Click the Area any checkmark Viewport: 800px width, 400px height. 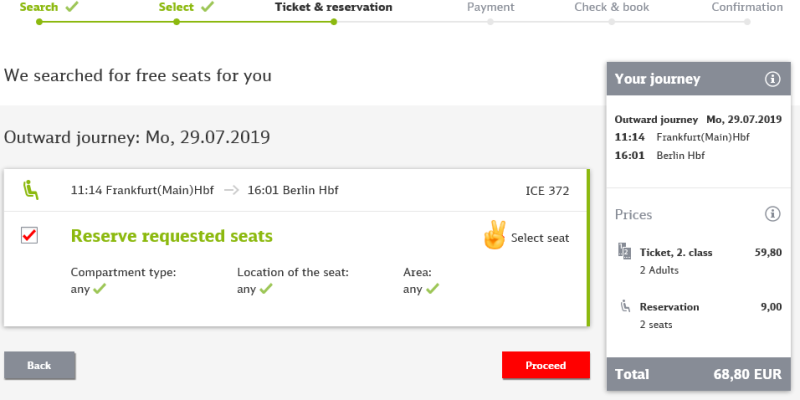point(433,289)
